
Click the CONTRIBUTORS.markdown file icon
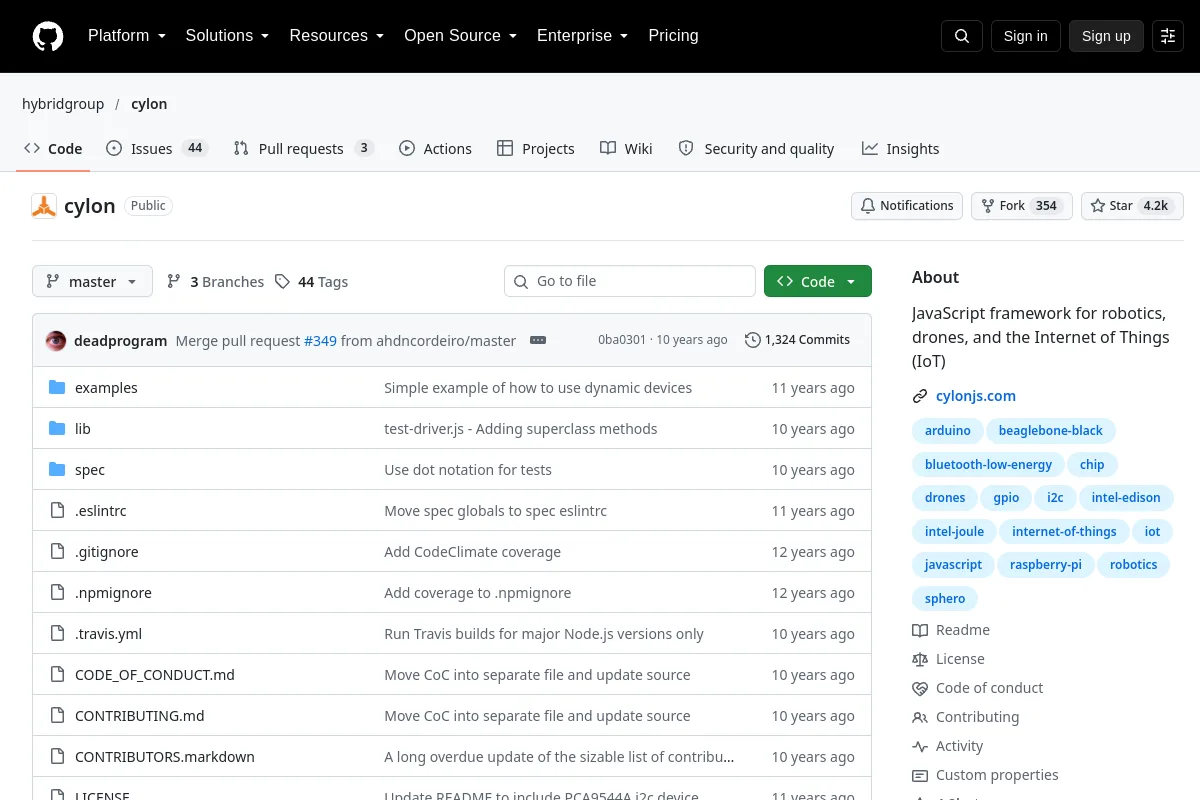57,757
